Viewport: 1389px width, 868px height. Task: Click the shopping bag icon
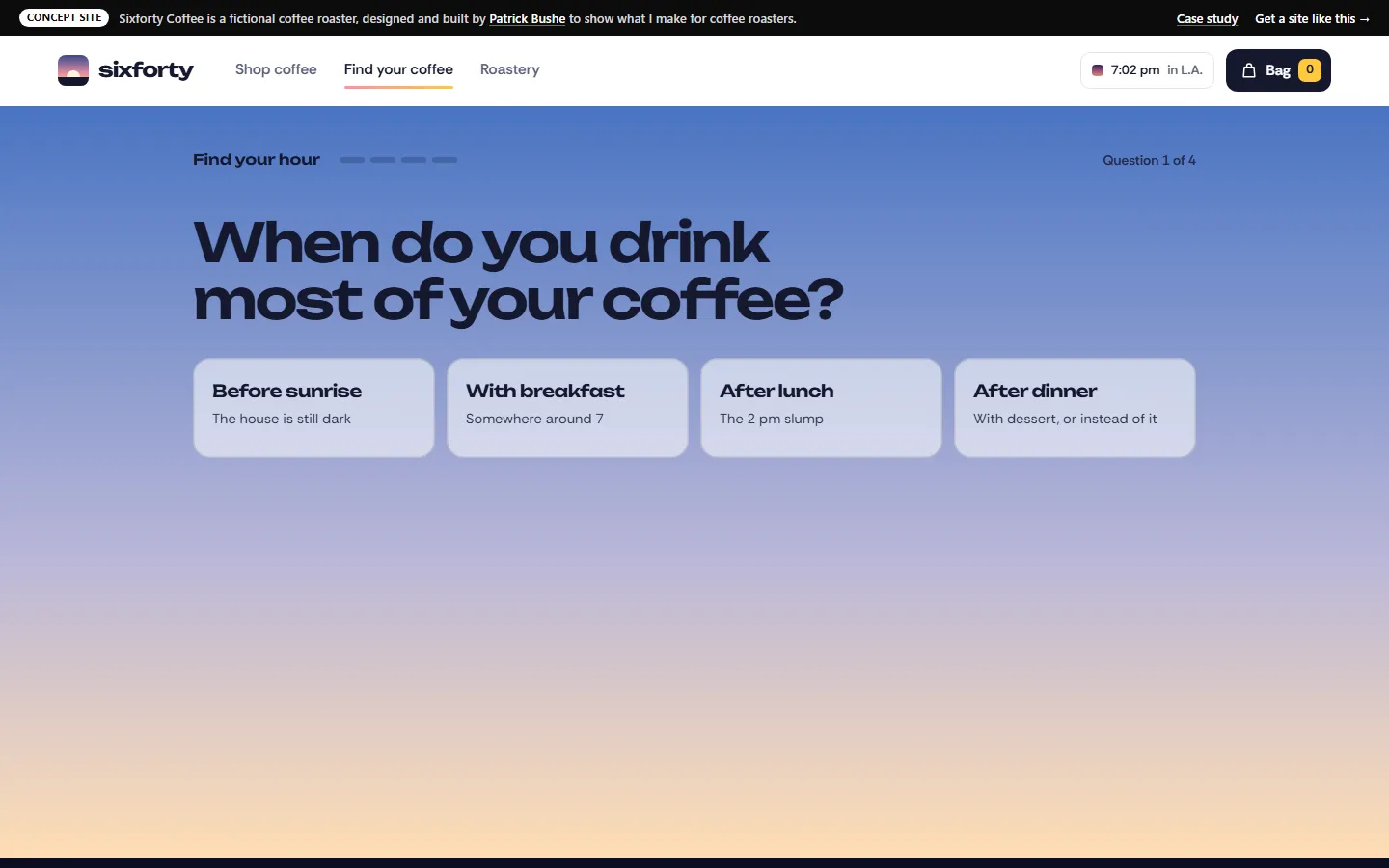[1249, 70]
